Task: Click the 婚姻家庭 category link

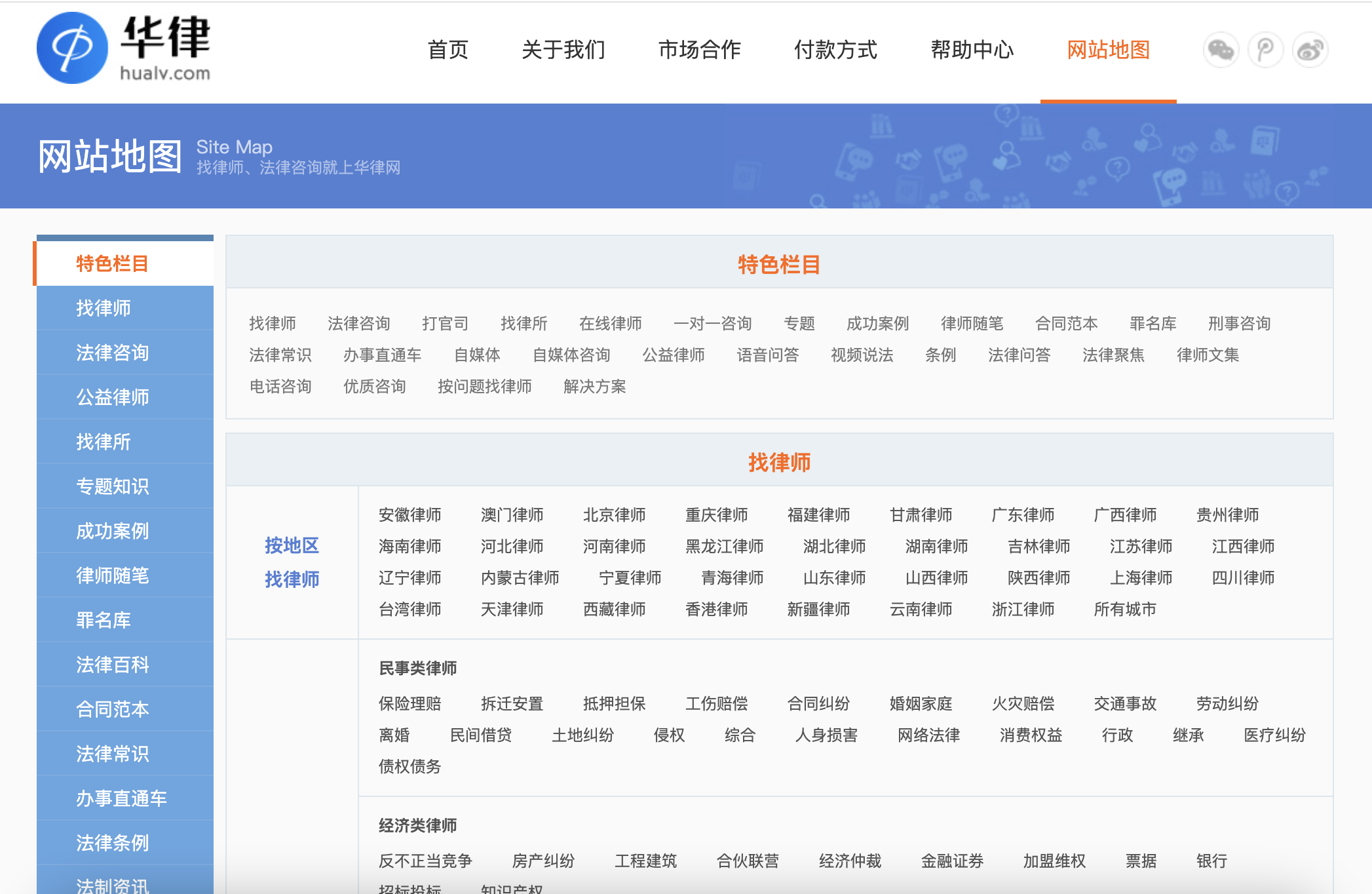Action: pyautogui.click(x=921, y=703)
